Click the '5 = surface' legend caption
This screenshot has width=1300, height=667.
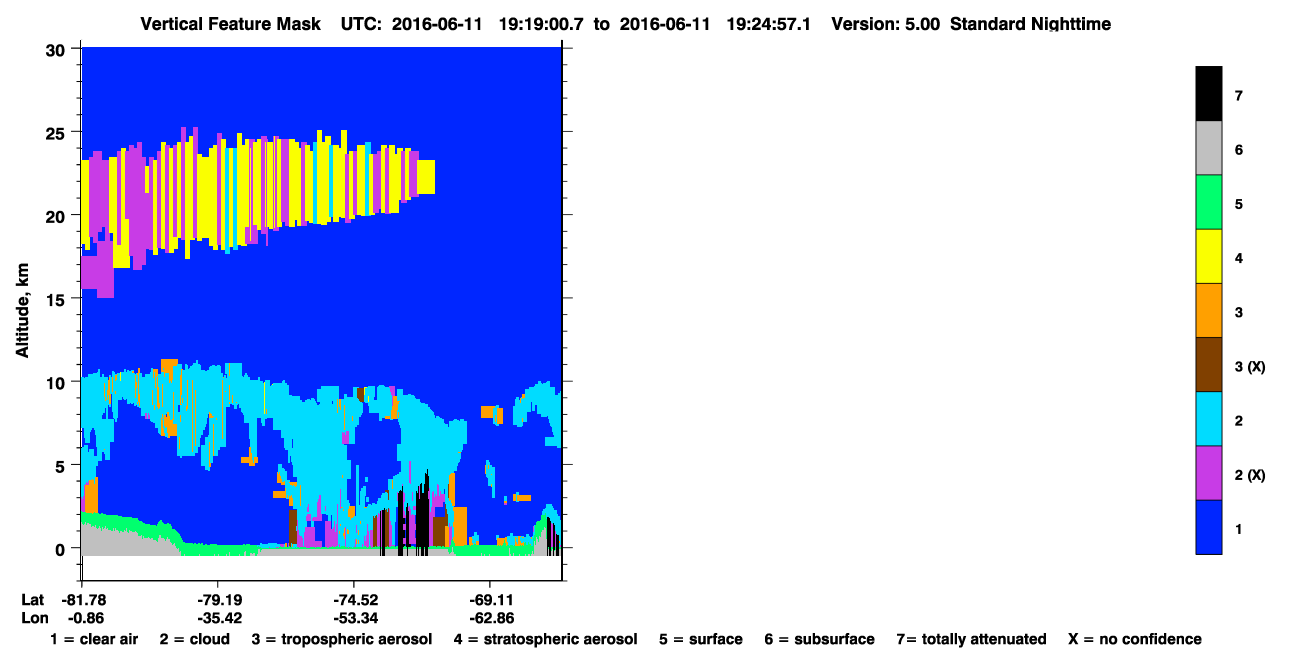click(700, 639)
